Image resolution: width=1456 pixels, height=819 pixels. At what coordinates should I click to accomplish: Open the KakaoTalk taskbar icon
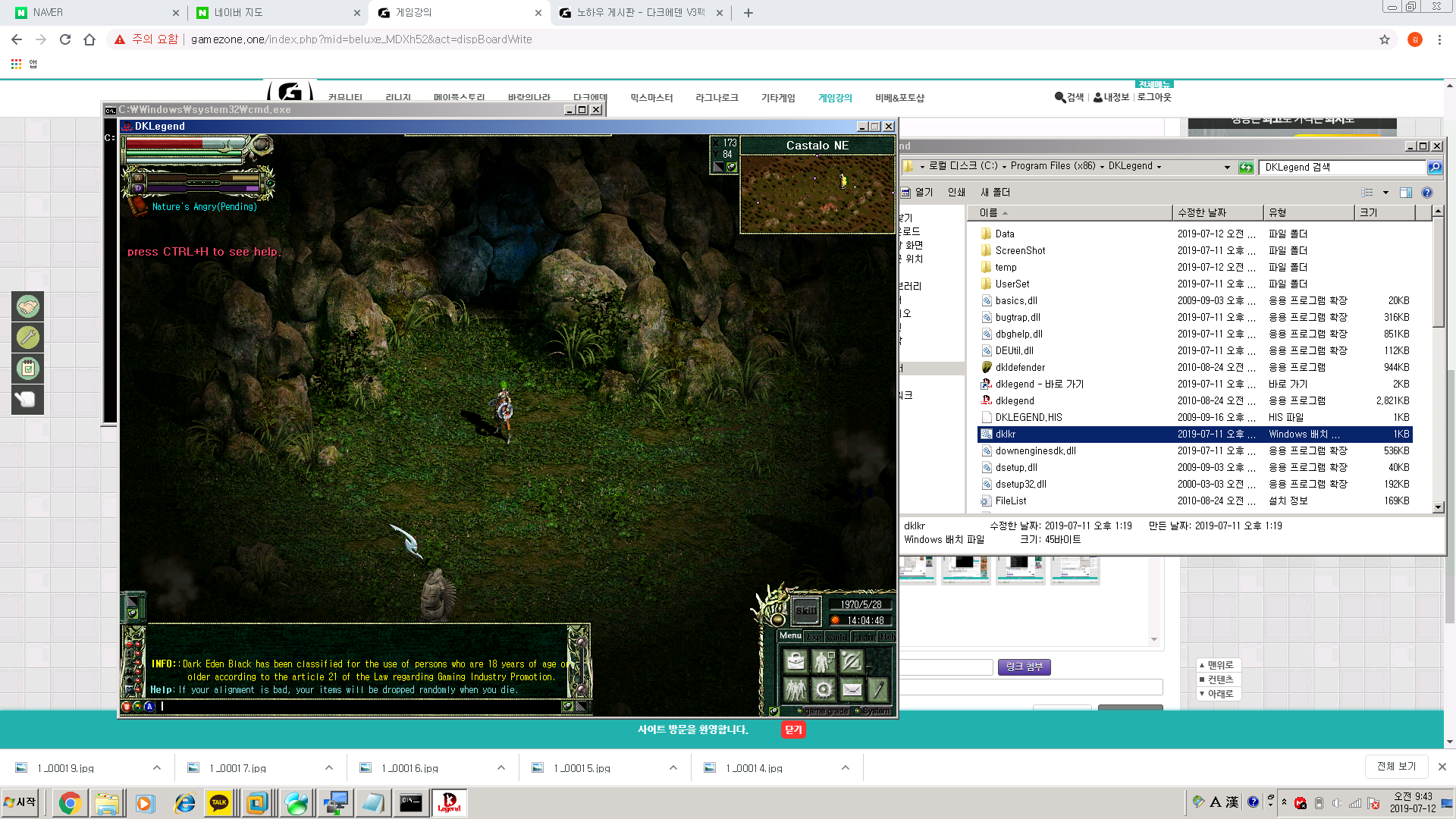[220, 803]
